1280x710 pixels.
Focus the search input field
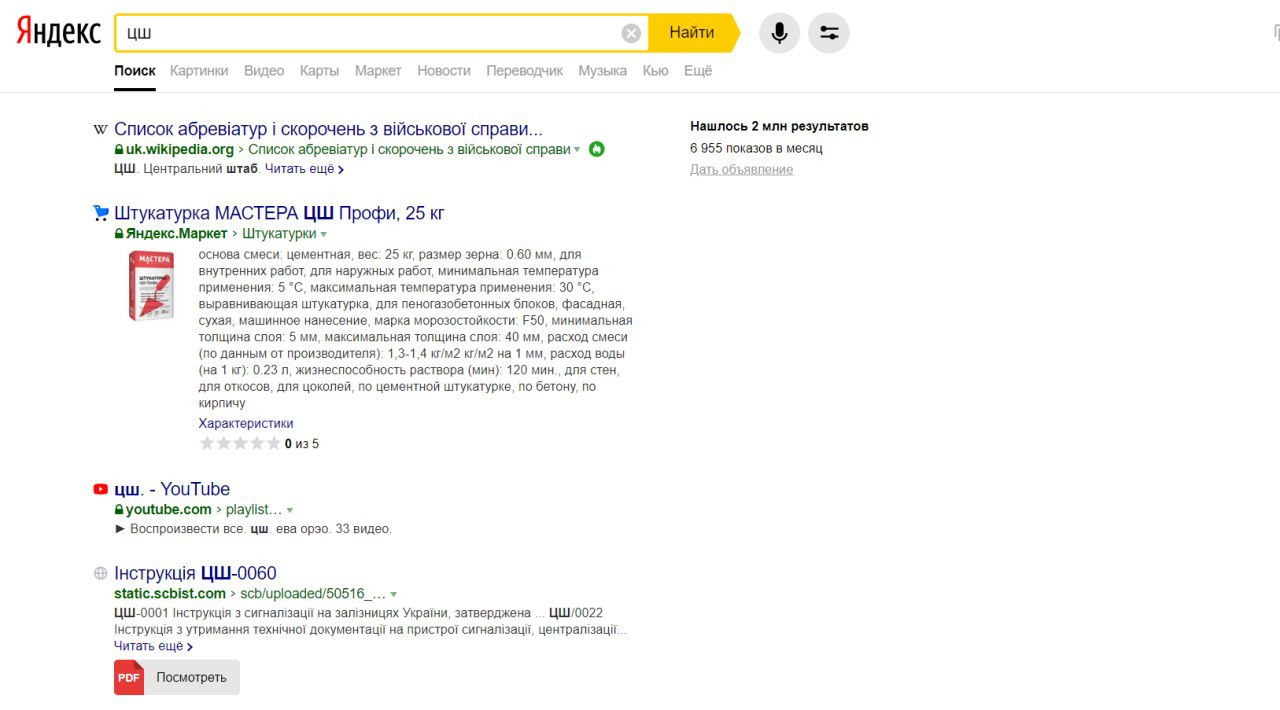point(368,33)
